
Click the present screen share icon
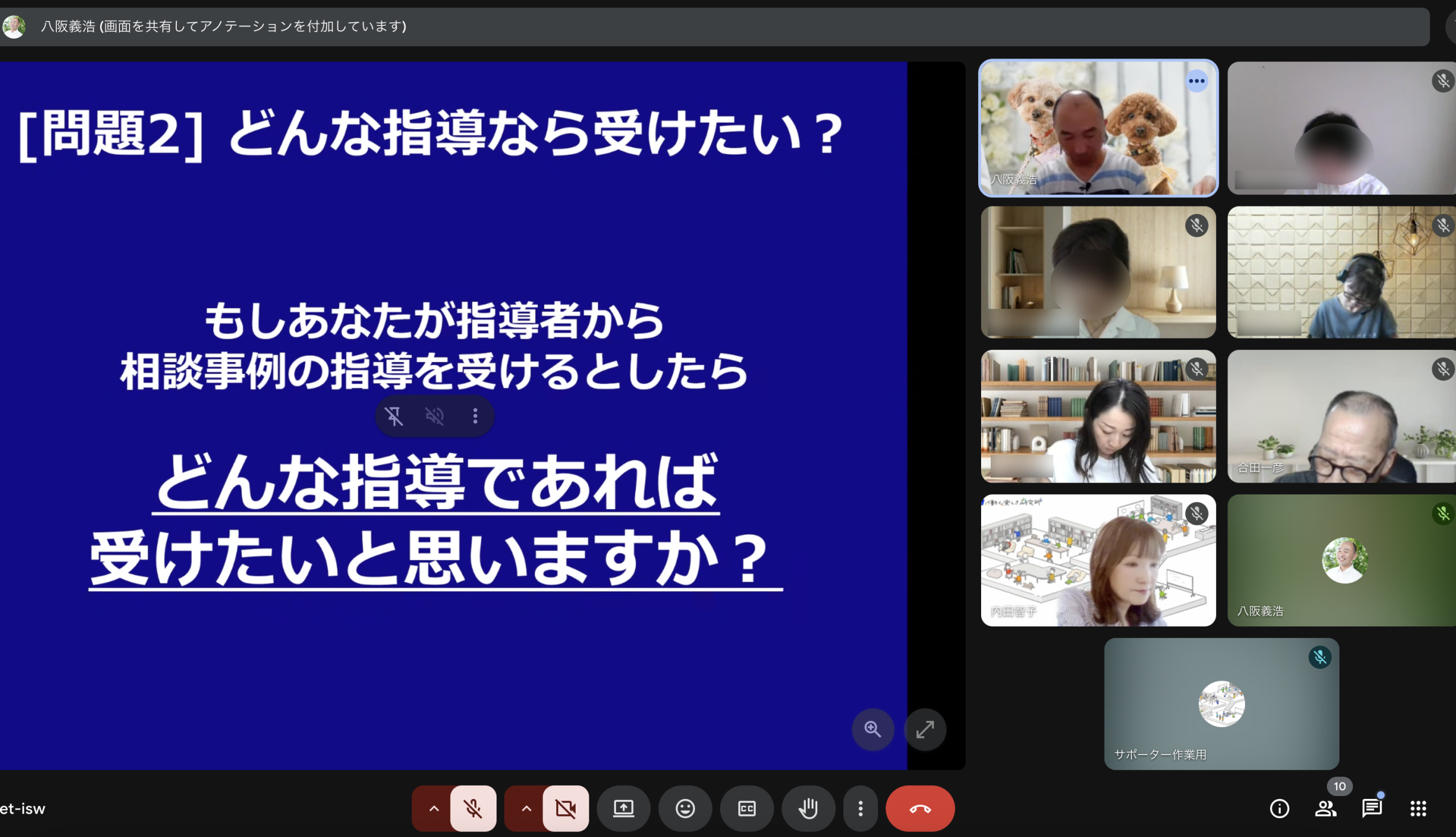[623, 808]
